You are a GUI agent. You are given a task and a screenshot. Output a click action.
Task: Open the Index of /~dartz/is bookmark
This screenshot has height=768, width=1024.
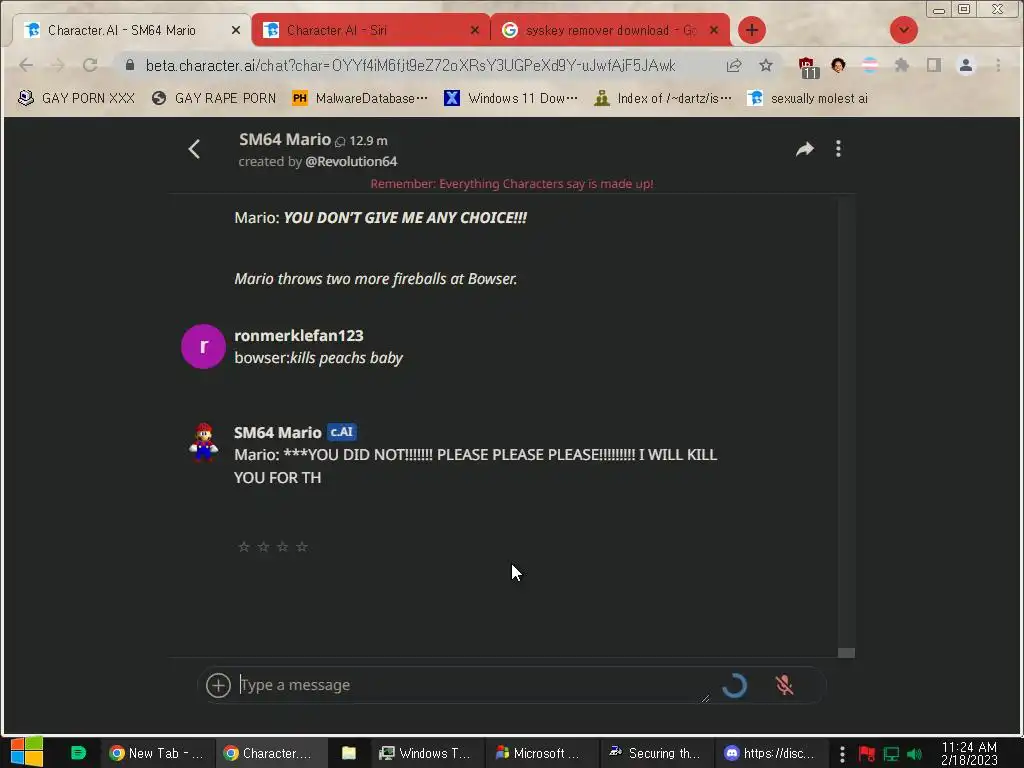tap(664, 98)
